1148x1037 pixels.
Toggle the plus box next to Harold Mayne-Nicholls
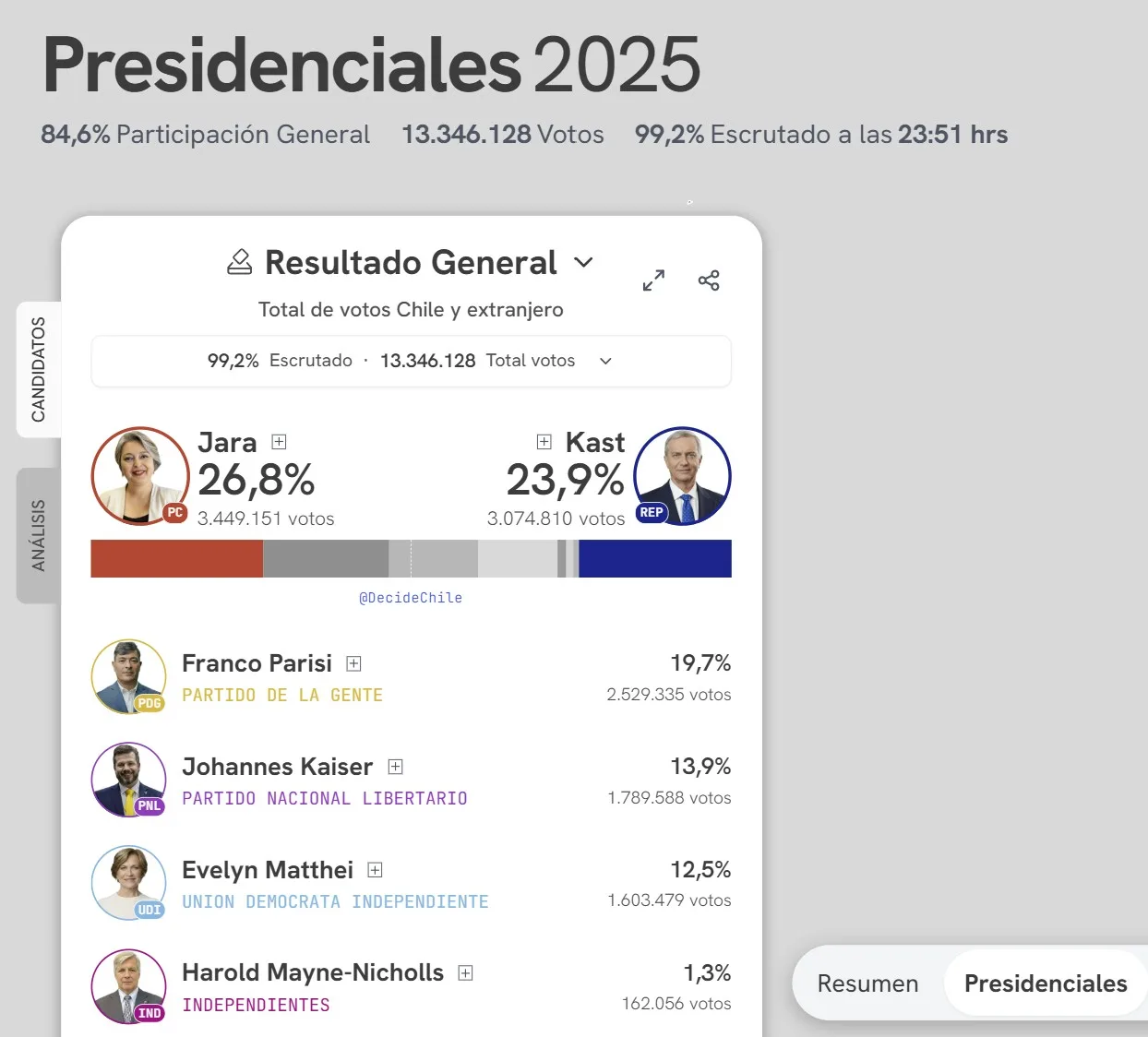point(466,973)
